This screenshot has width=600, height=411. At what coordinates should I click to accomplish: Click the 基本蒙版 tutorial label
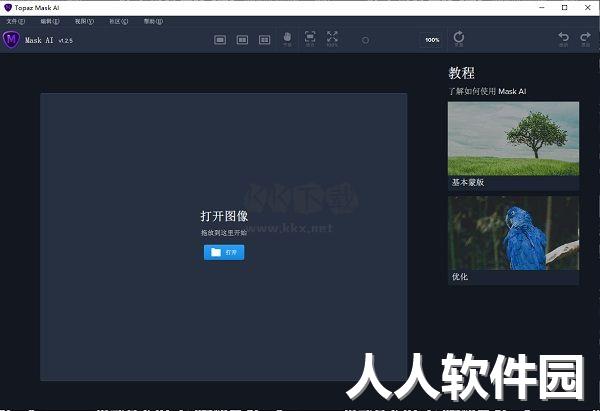click(x=468, y=183)
